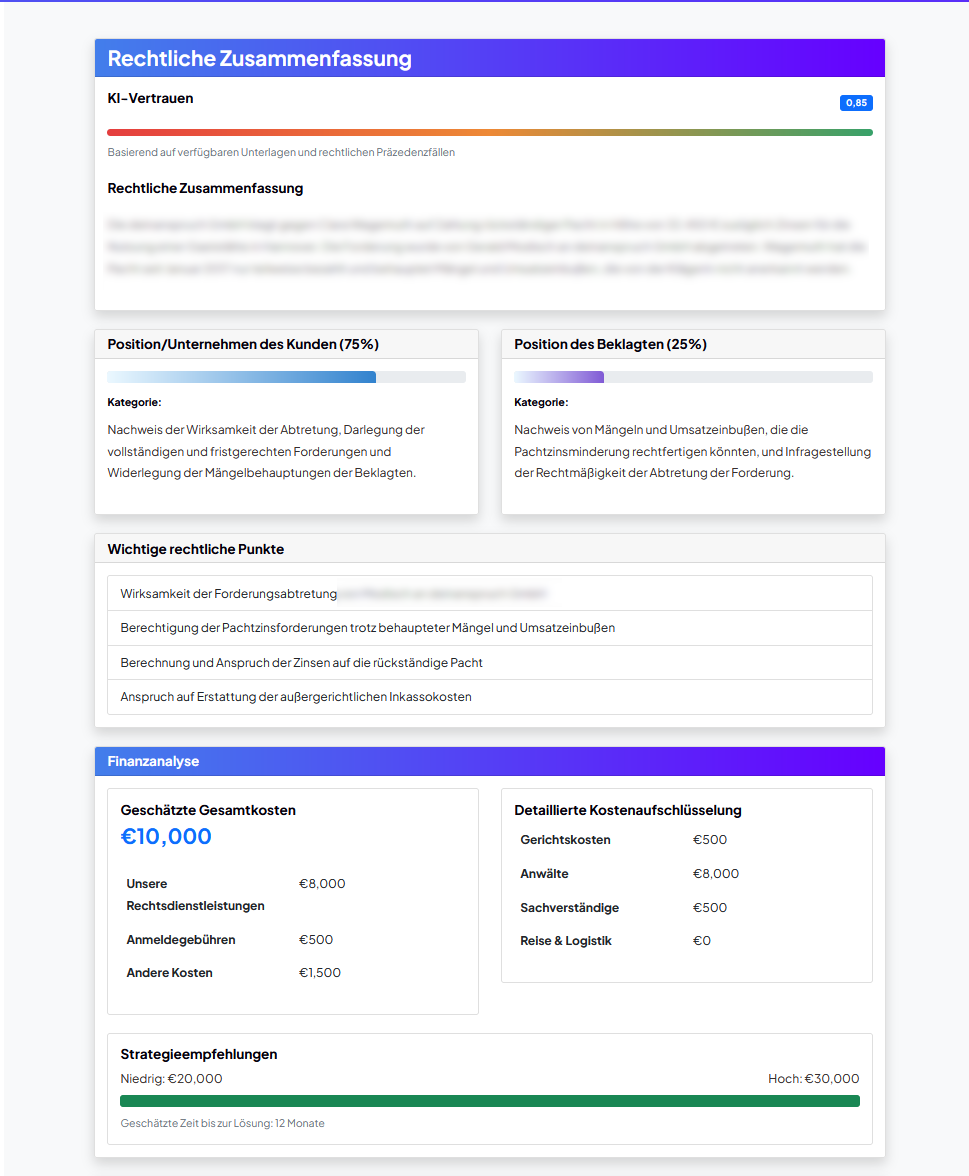Click the blue client position 75% progress bar
The image size is (969, 1176).
[x=242, y=377]
